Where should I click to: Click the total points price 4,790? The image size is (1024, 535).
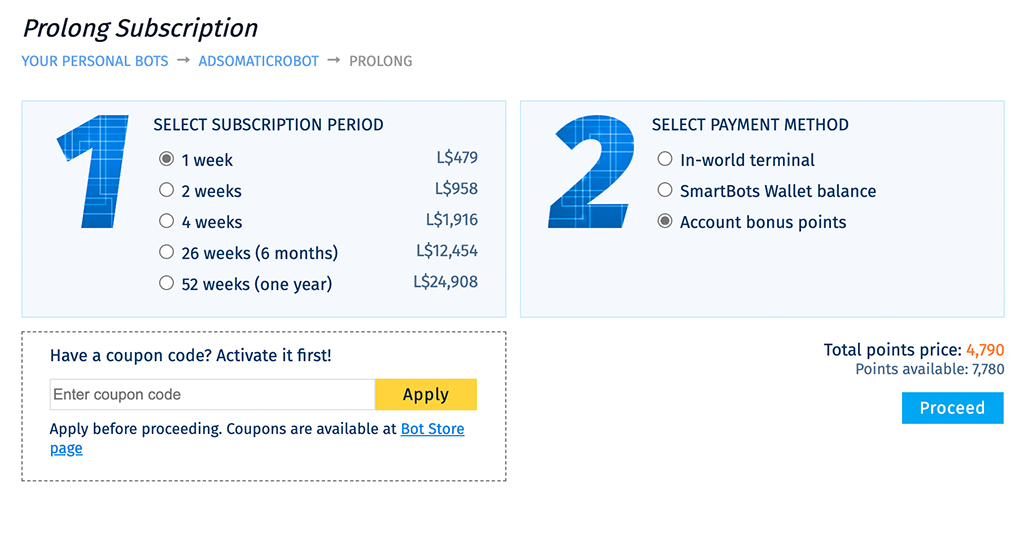click(985, 350)
